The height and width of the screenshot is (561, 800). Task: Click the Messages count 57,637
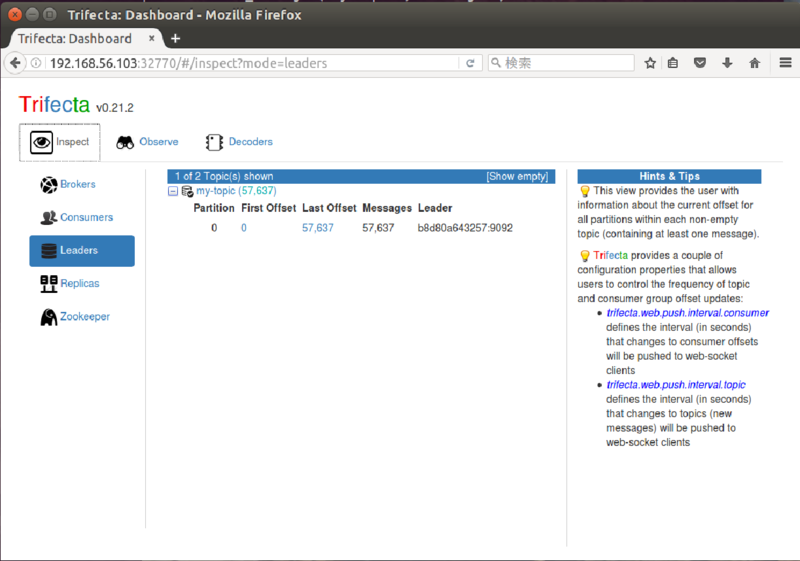378,228
